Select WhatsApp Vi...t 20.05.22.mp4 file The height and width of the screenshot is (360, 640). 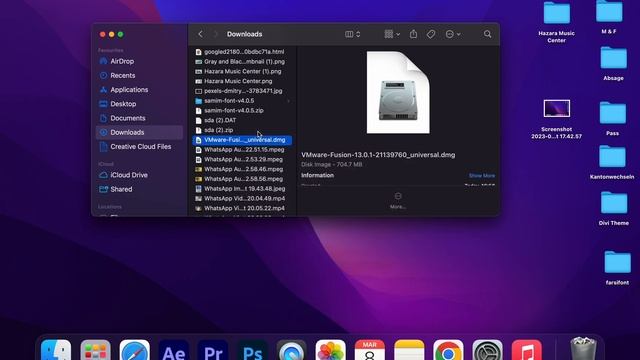pyautogui.click(x=242, y=208)
